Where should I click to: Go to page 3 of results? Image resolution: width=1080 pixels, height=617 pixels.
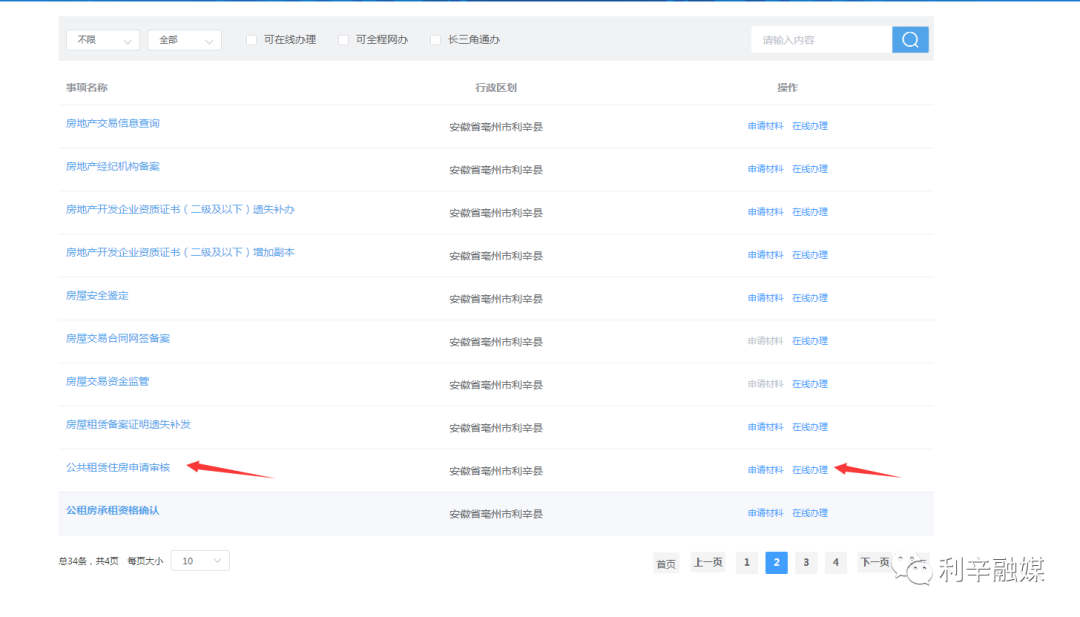click(x=806, y=563)
